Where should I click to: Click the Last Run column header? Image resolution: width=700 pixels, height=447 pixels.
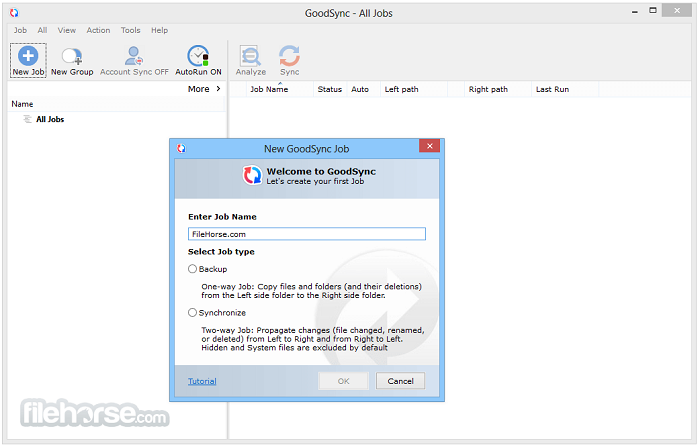pos(565,89)
